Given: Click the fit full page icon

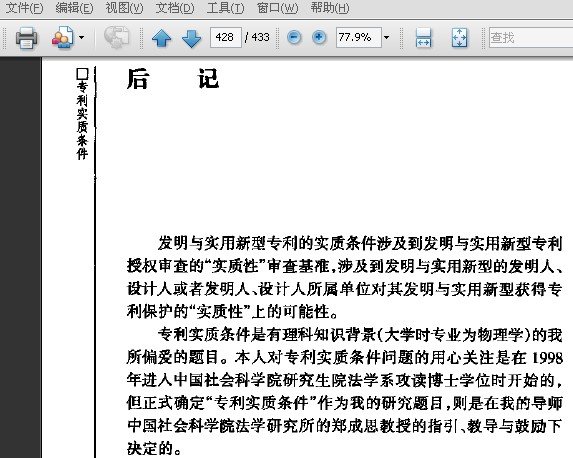Looking at the screenshot, I should tap(459, 37).
